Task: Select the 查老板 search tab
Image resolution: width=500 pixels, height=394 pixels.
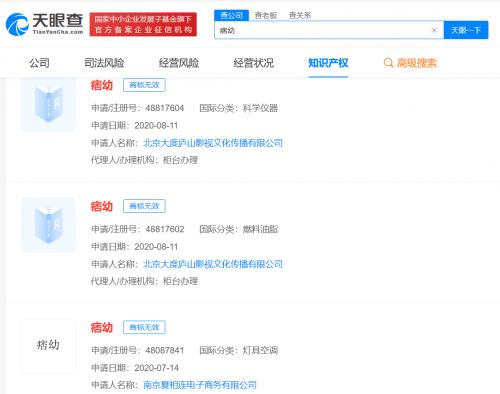Action: (266, 15)
